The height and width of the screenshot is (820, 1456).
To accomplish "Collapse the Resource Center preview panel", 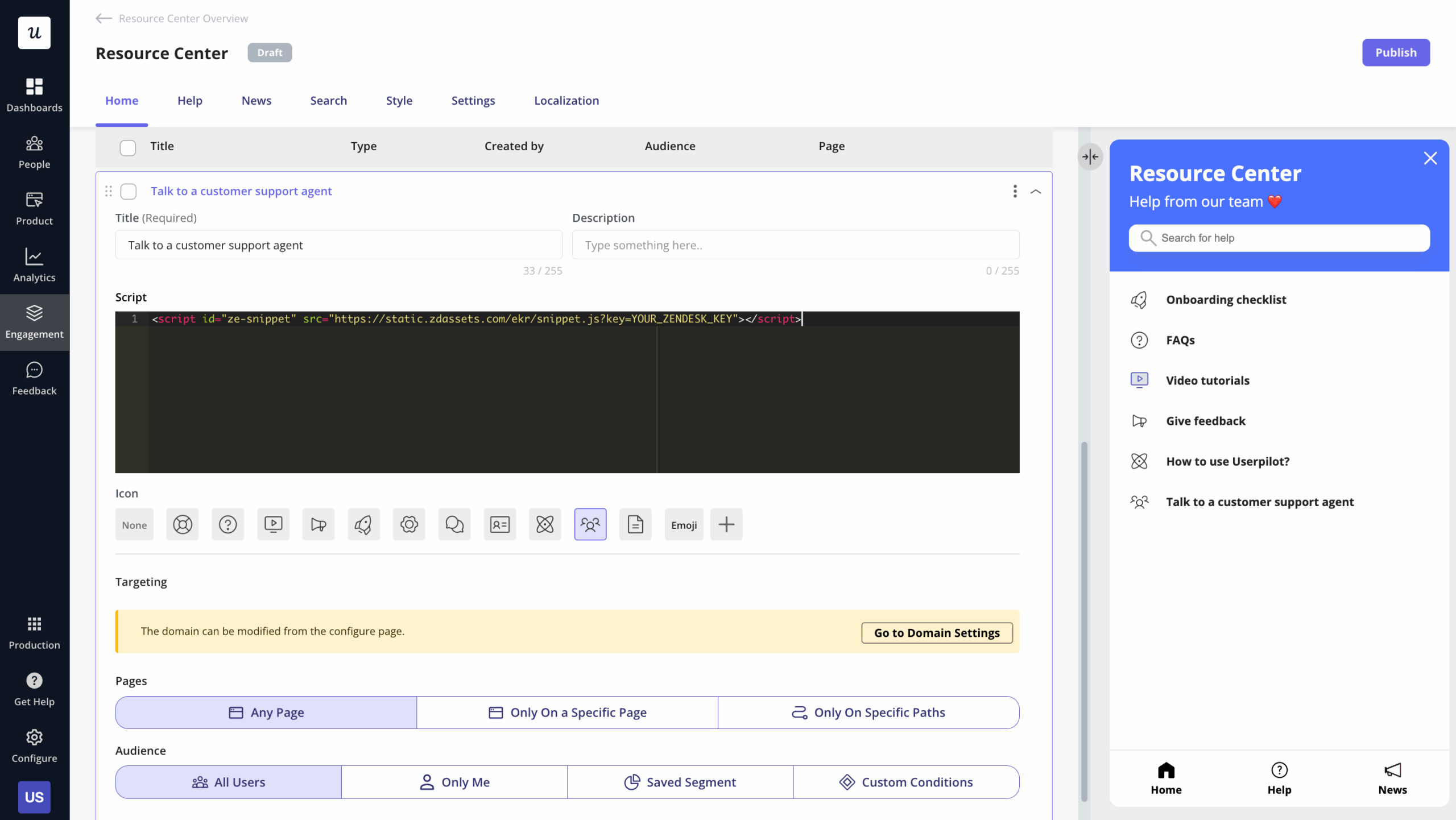I will pyautogui.click(x=1090, y=157).
